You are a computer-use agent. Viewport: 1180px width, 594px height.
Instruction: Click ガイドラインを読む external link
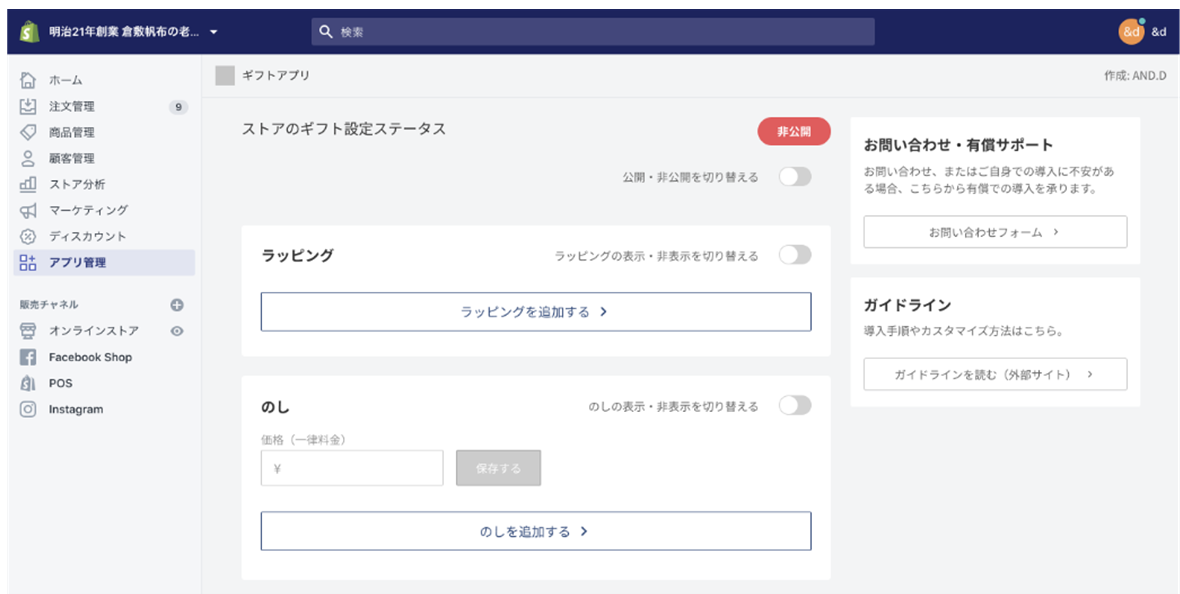click(995, 374)
